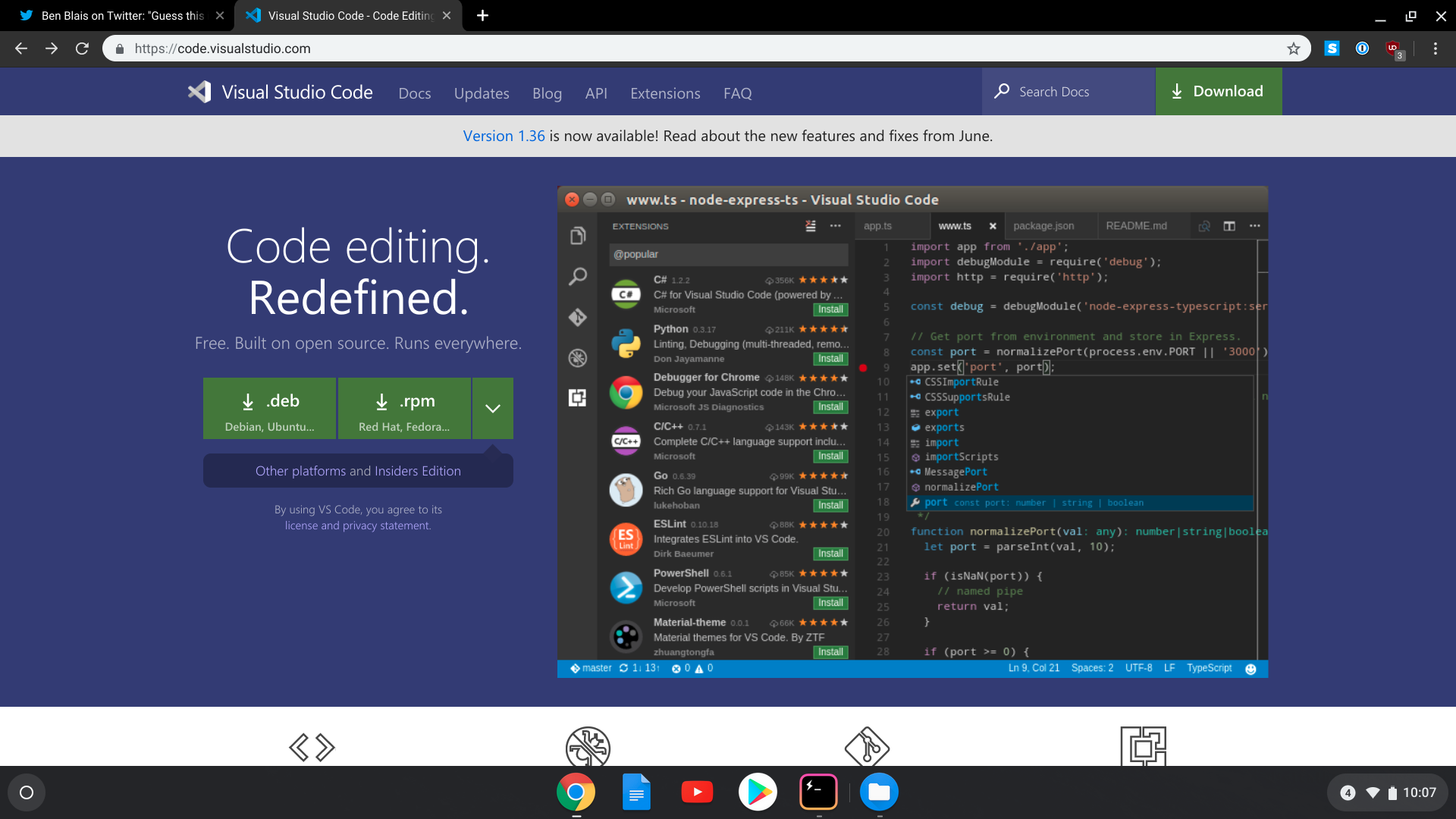Click the debugging bug feature icon
This screenshot has height=819, width=1456.
pos(588,747)
